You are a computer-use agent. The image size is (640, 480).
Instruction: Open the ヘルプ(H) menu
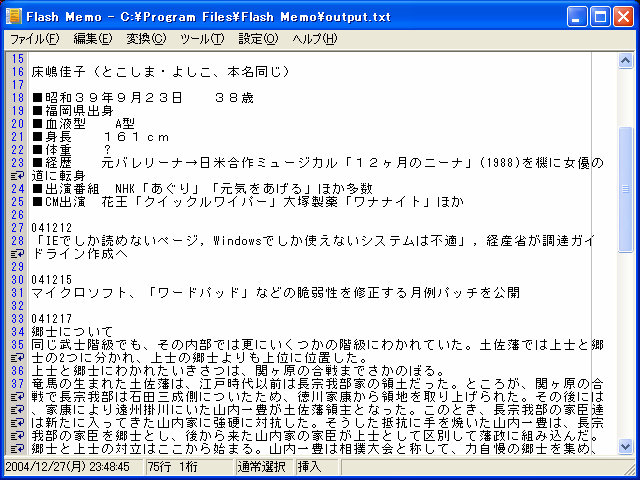tap(314, 39)
